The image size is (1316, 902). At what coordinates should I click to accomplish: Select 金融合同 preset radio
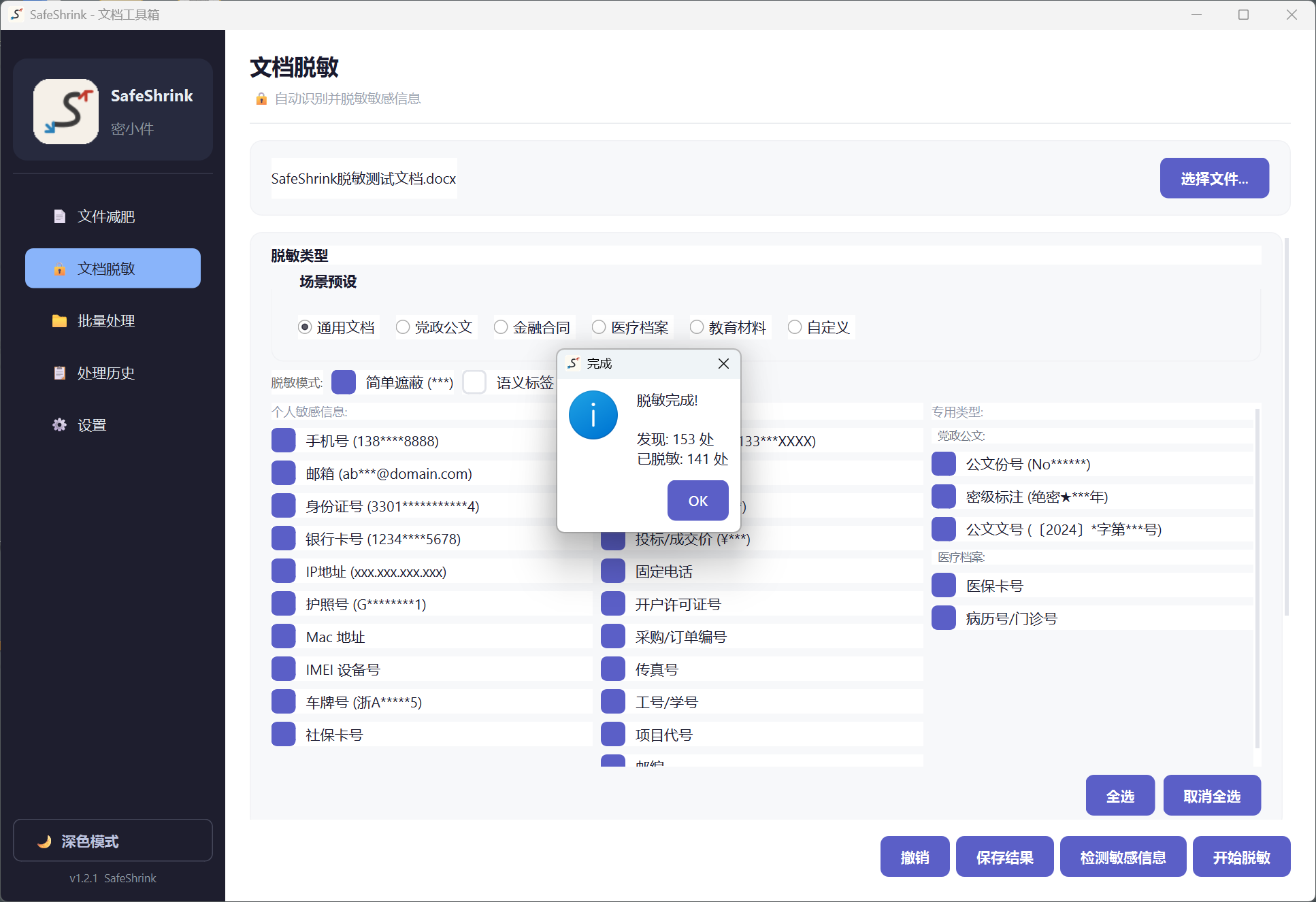(501, 327)
